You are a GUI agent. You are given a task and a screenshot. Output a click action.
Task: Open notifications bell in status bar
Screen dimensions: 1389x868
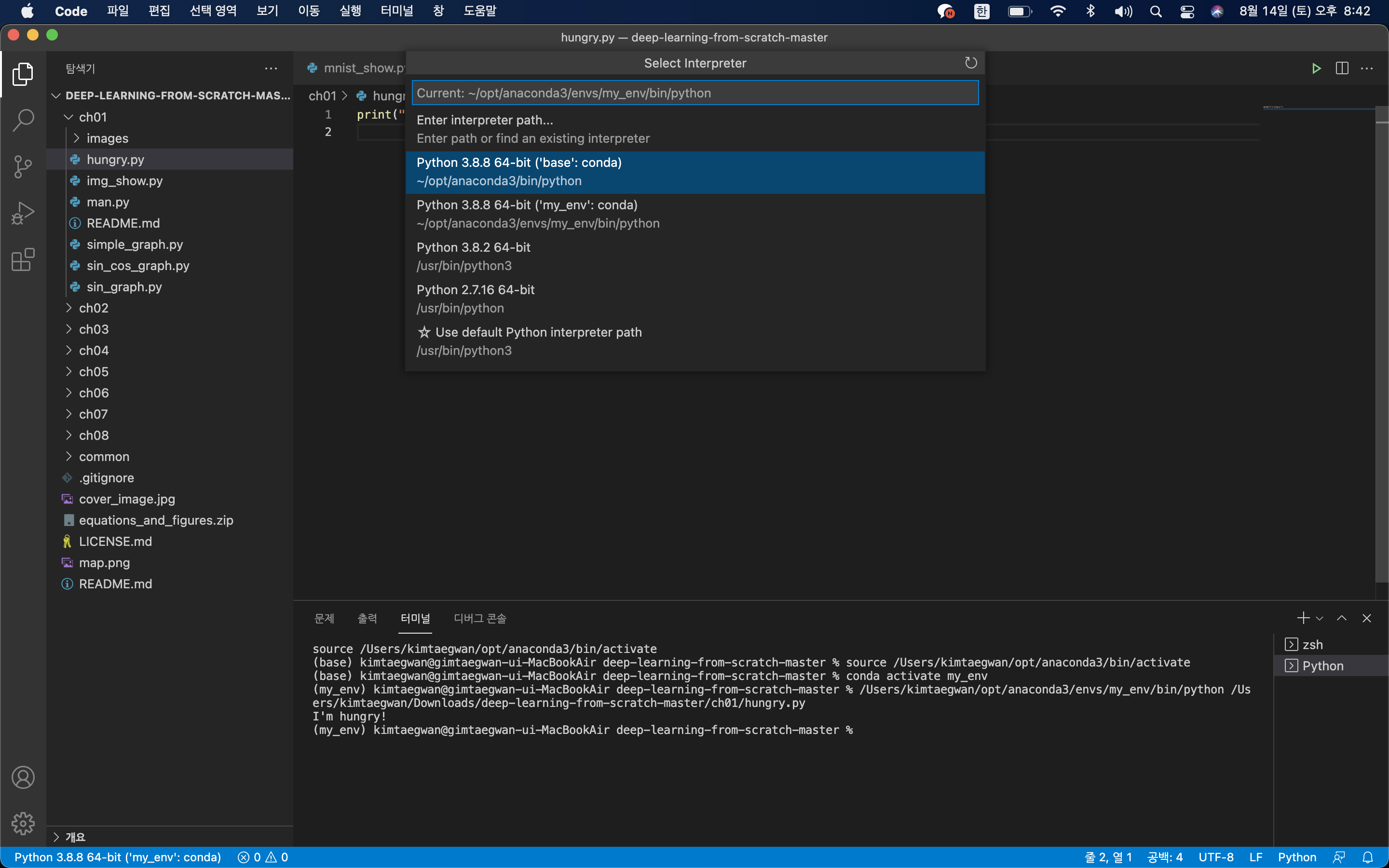(1368, 857)
